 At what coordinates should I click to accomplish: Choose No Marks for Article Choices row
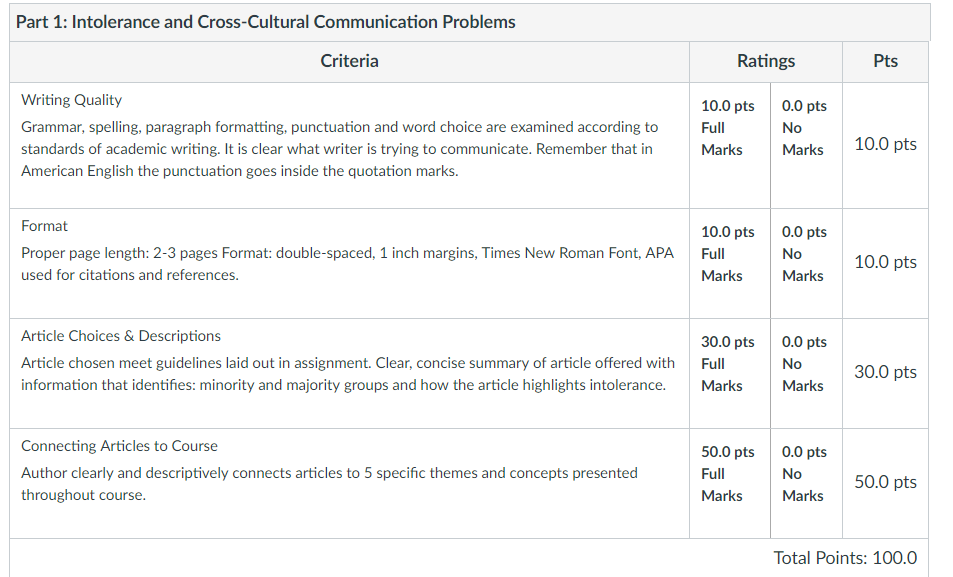(805, 364)
